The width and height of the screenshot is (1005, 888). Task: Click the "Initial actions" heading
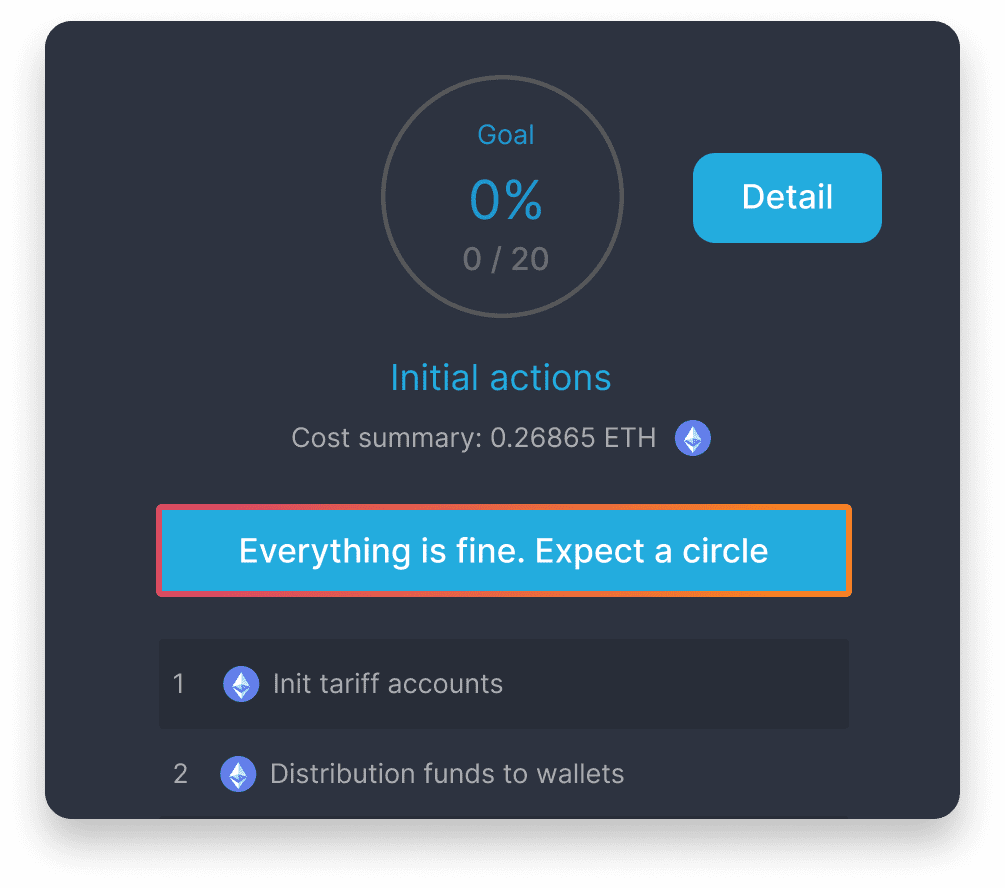[500, 378]
